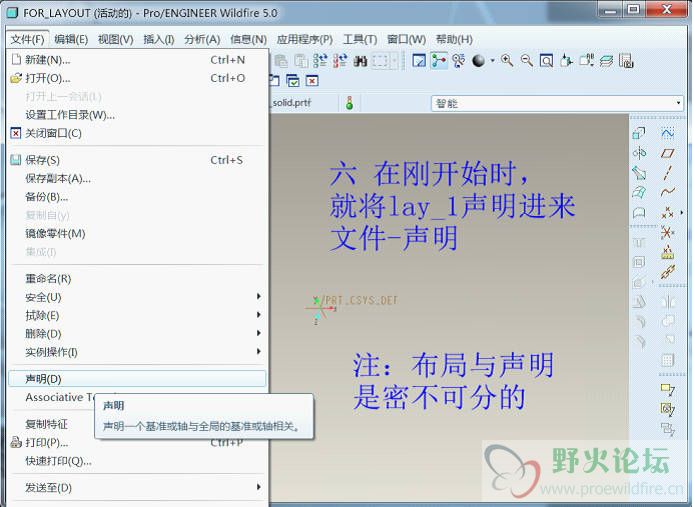Screen dimensions: 693x507
Task: Click the binoculars Find tool
Action: pyautogui.click(x=360, y=61)
